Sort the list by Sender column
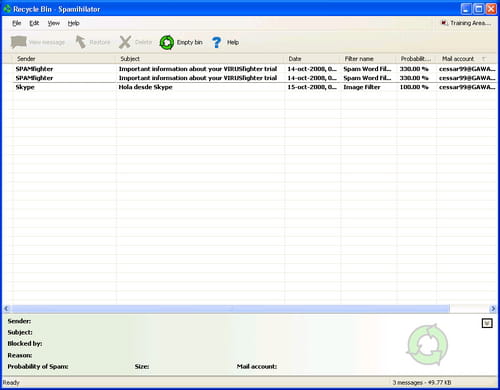This screenshot has height=390, width=500. click(x=65, y=59)
